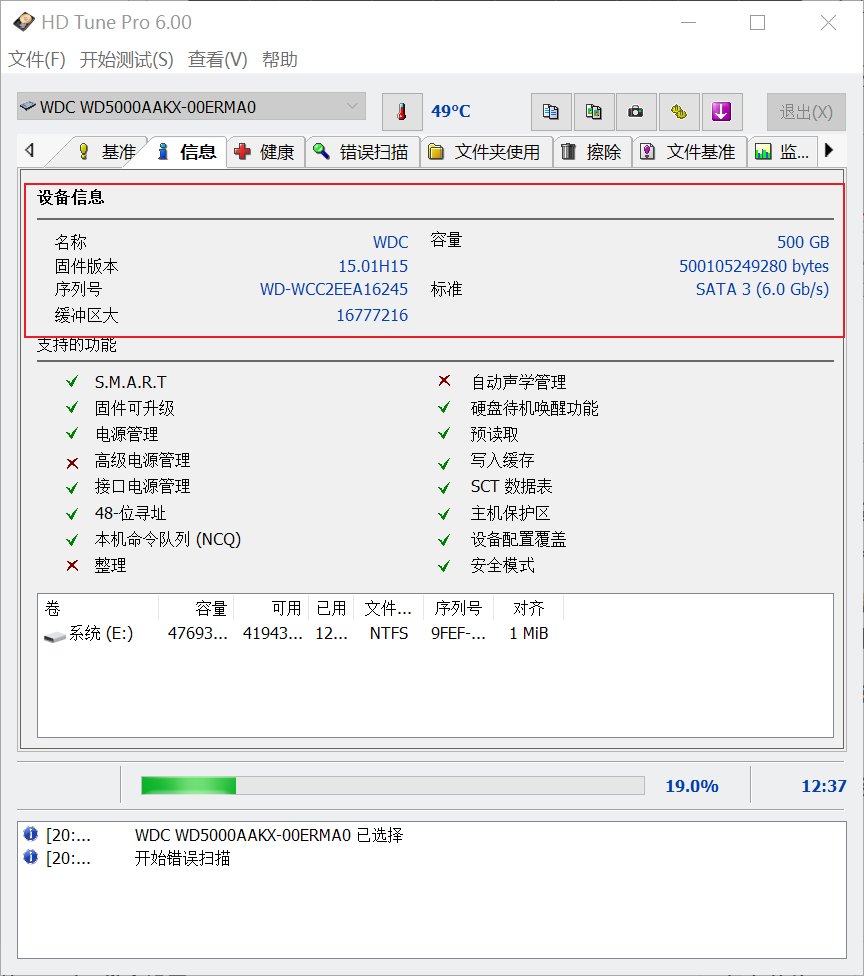Click the 已用 column header

[x=331, y=608]
